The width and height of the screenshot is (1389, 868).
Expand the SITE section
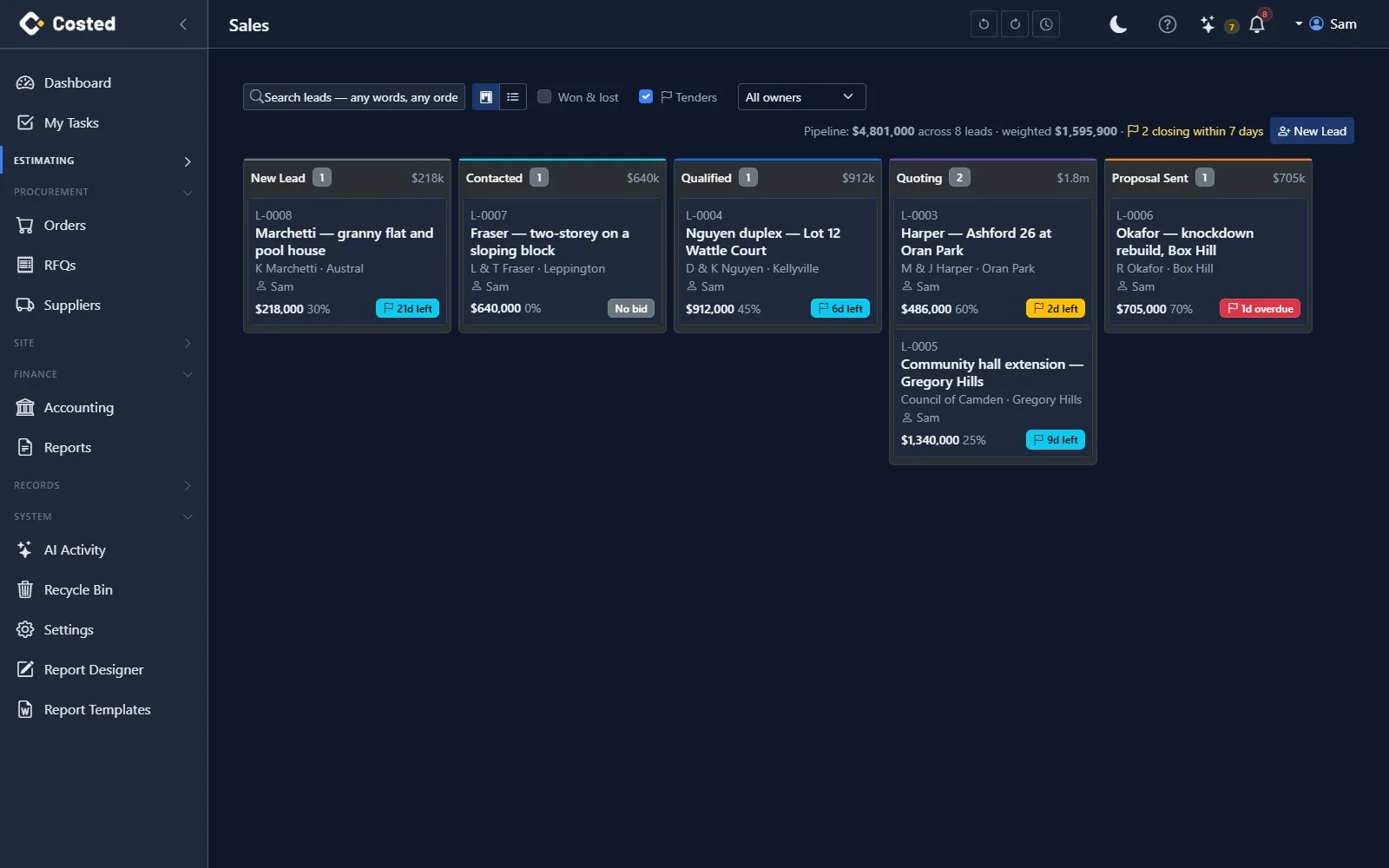tap(103, 343)
